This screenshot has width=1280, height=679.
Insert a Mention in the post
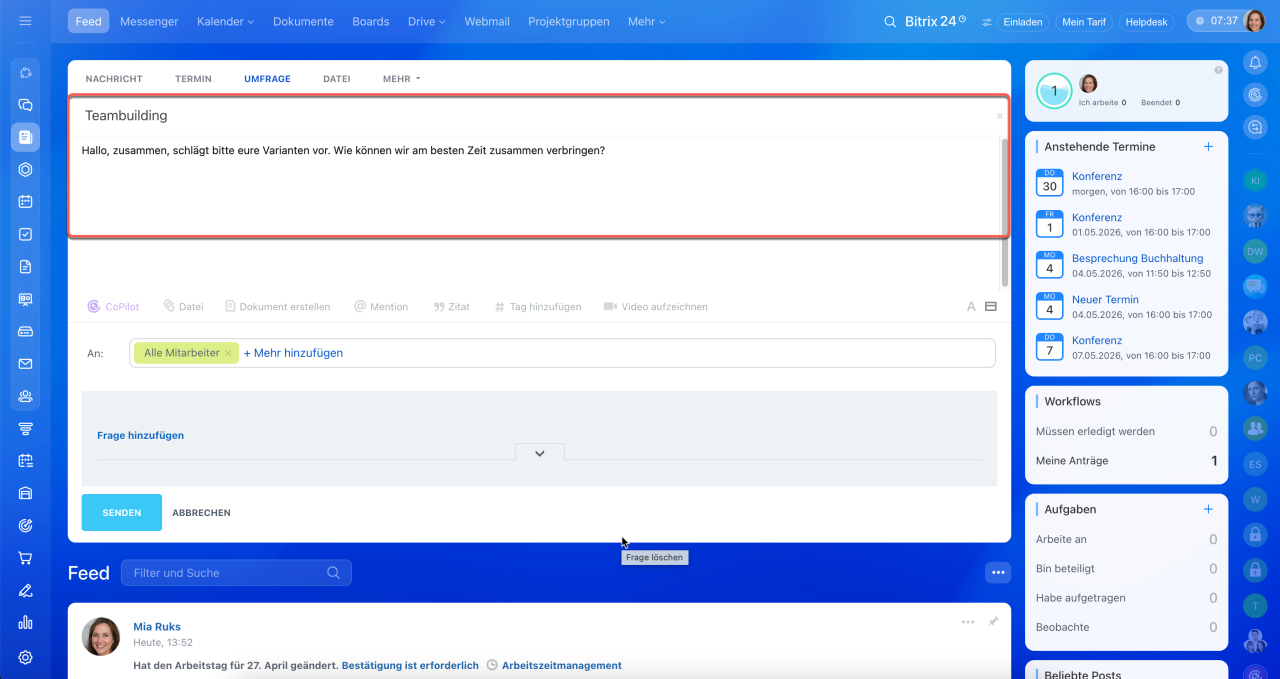pos(381,307)
